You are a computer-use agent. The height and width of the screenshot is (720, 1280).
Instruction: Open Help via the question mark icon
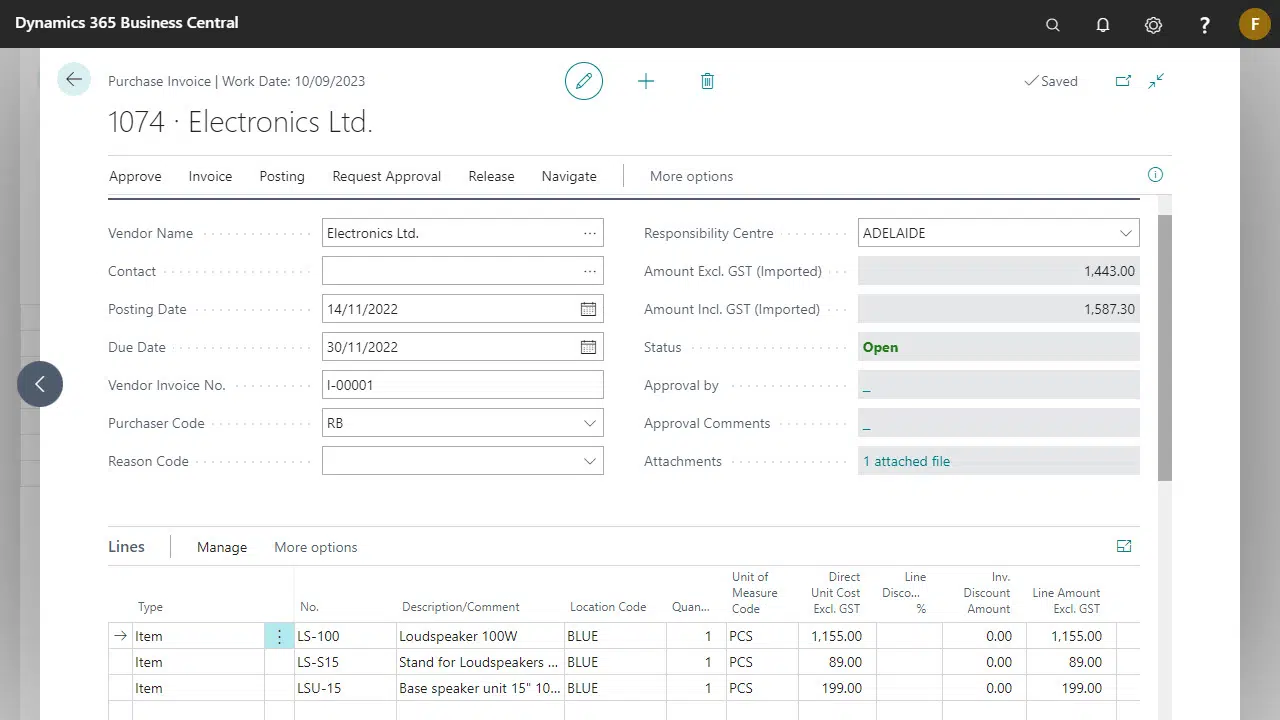pyautogui.click(x=1205, y=24)
